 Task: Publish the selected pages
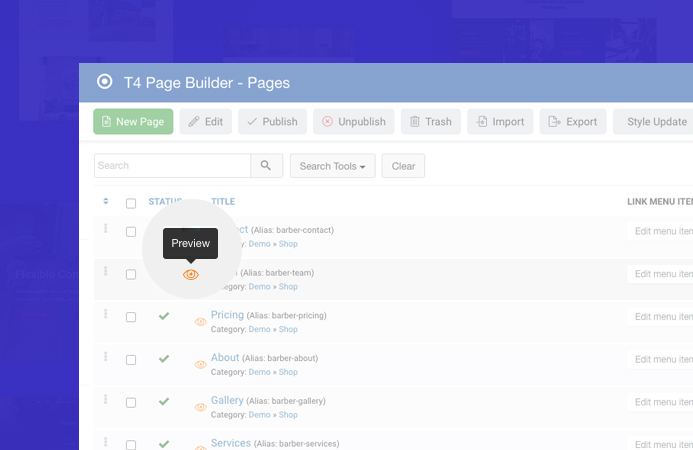272,122
